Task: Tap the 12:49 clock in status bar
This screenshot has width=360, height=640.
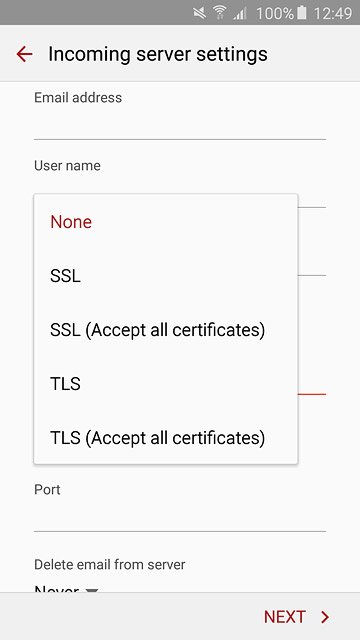Action: coord(333,13)
